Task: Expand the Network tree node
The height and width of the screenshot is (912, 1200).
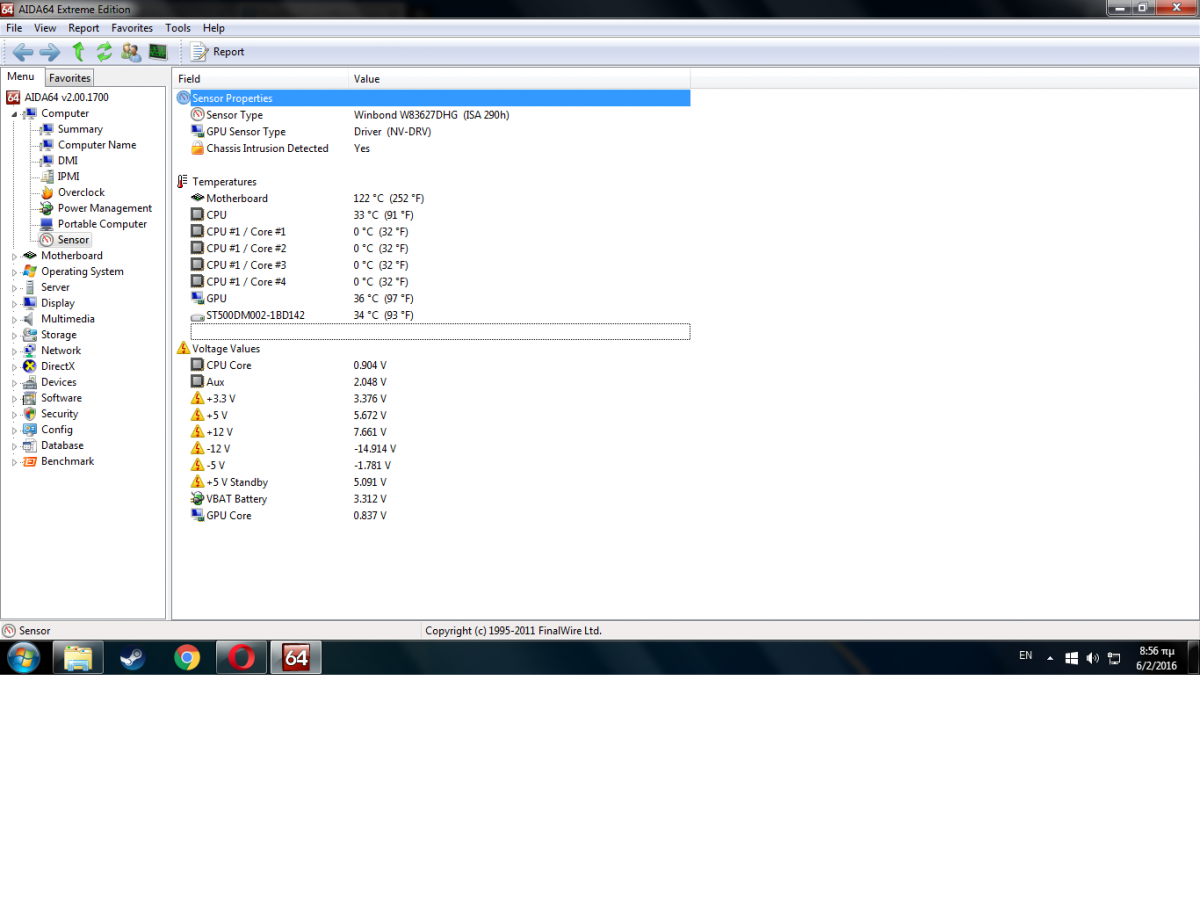Action: point(14,351)
